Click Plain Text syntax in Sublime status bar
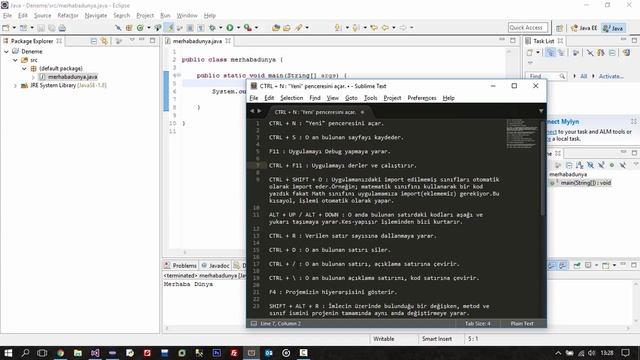640x360 pixels. (x=522, y=324)
